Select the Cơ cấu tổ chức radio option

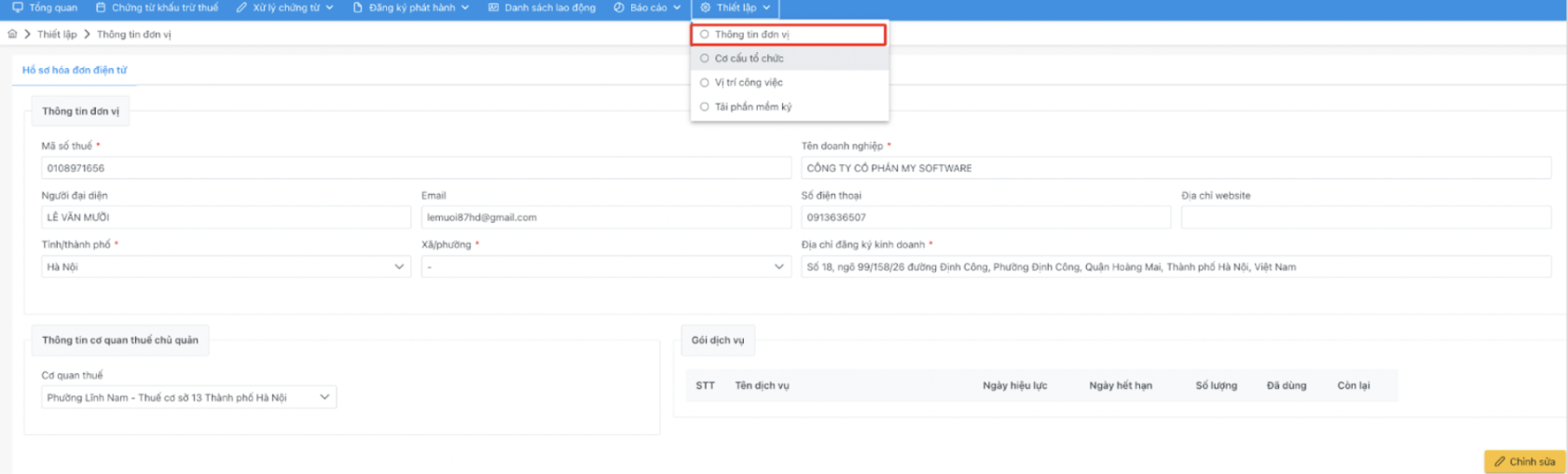point(705,59)
